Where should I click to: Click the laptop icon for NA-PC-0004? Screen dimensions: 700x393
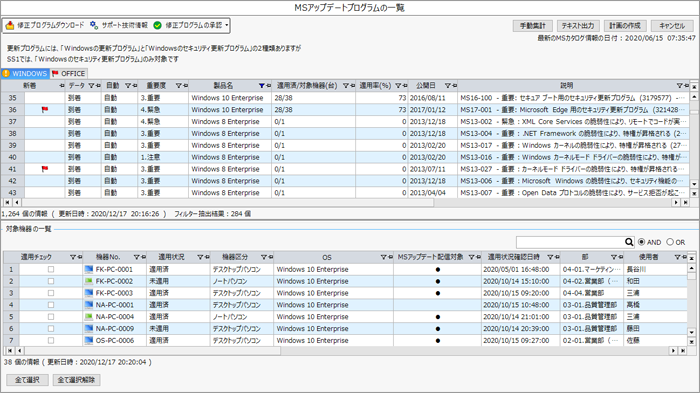pyautogui.click(x=88, y=317)
